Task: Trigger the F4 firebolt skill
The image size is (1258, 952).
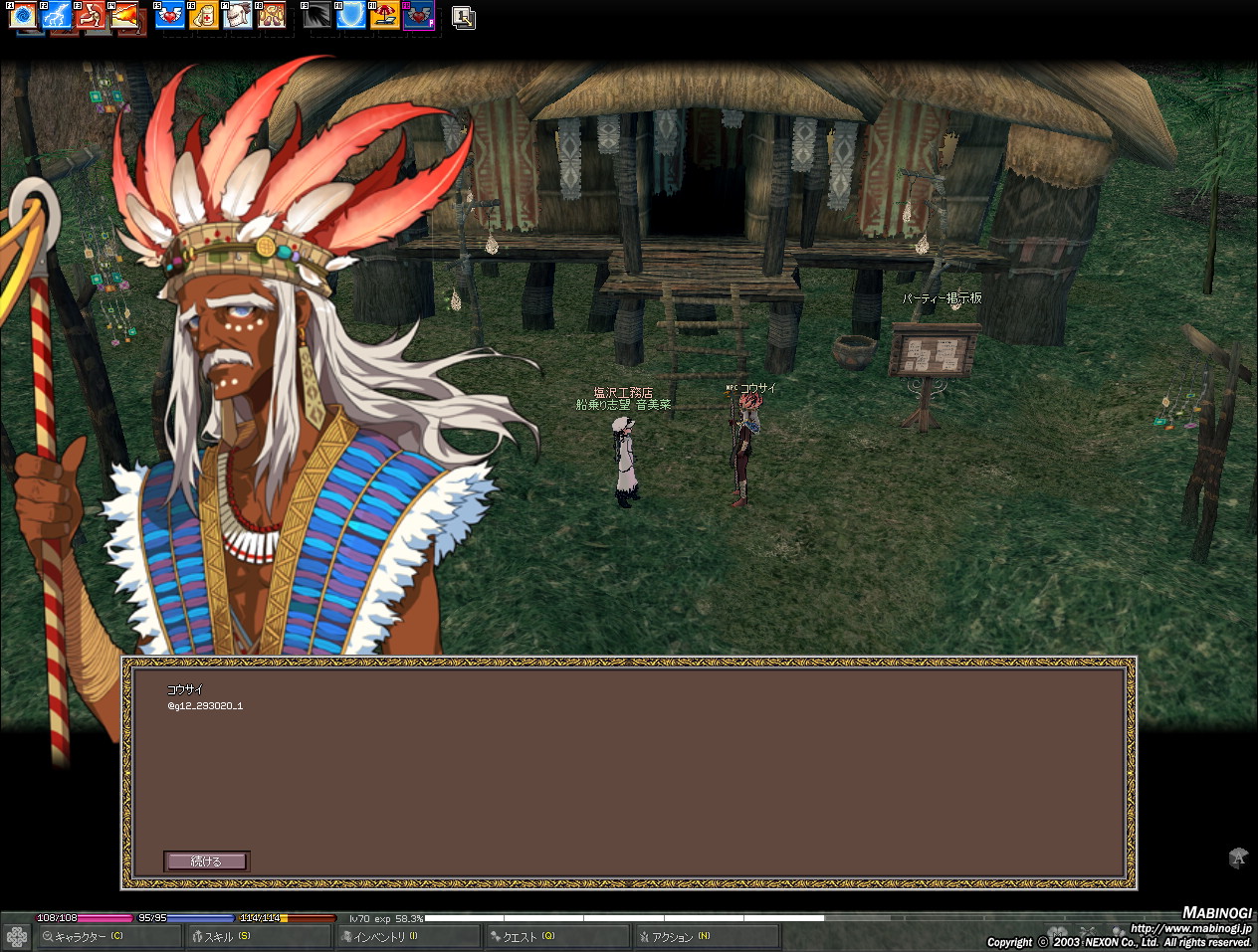Action: tap(124, 16)
